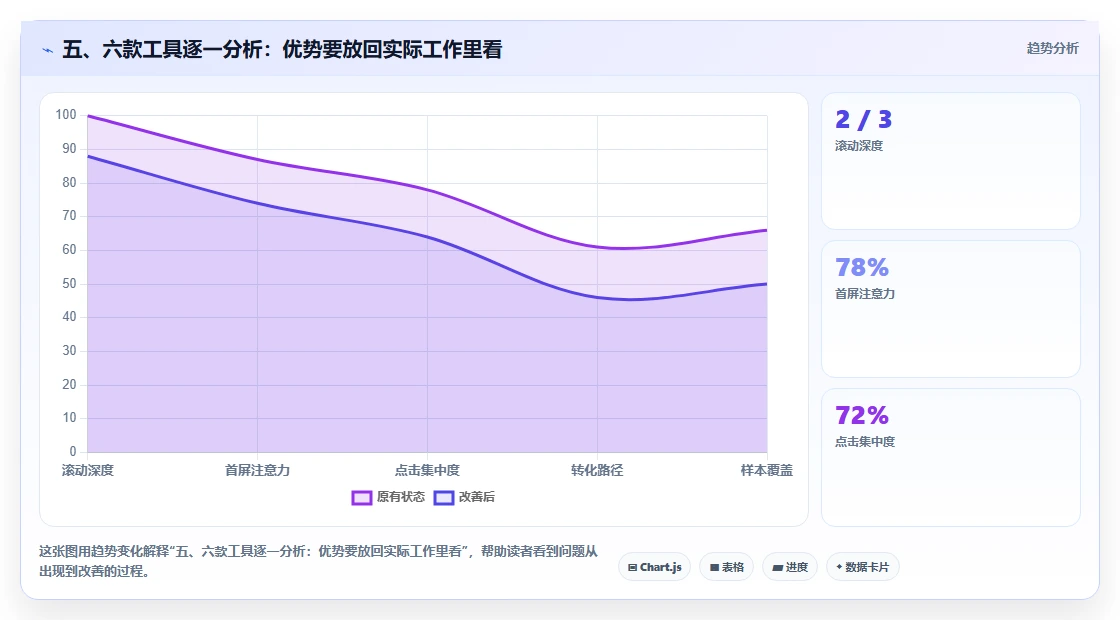Click the Chart.js tag

tap(654, 567)
